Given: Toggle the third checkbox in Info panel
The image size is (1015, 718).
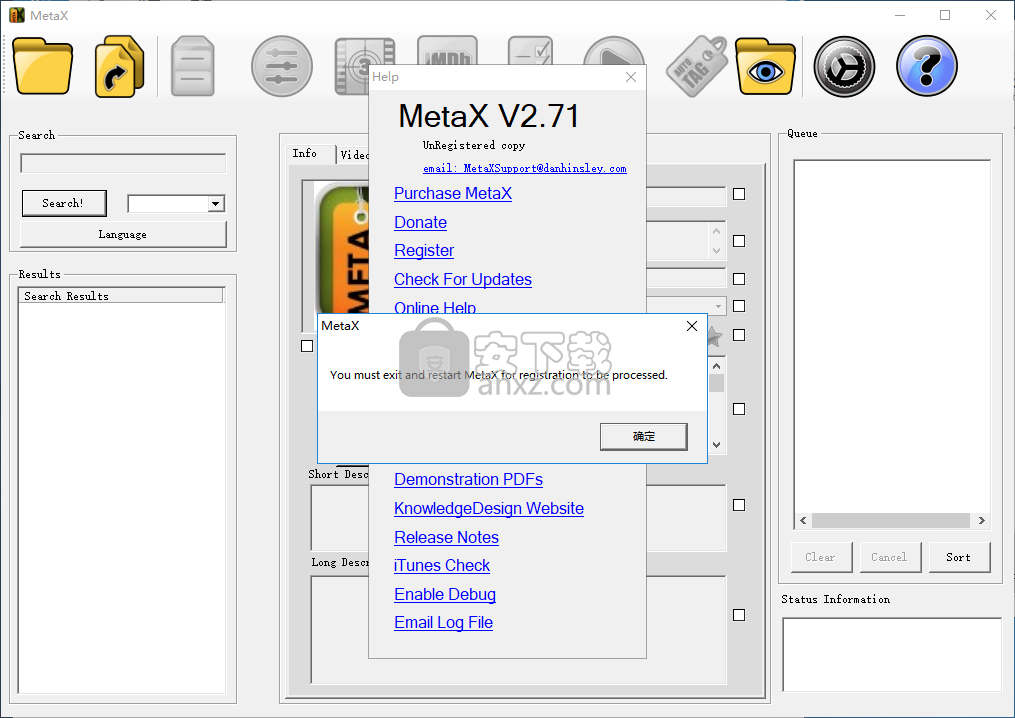Looking at the screenshot, I should [x=739, y=279].
